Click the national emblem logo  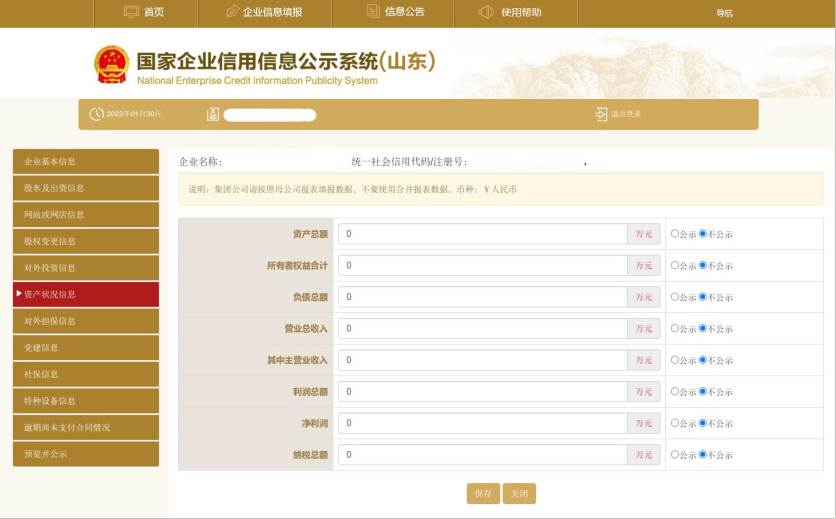[112, 64]
